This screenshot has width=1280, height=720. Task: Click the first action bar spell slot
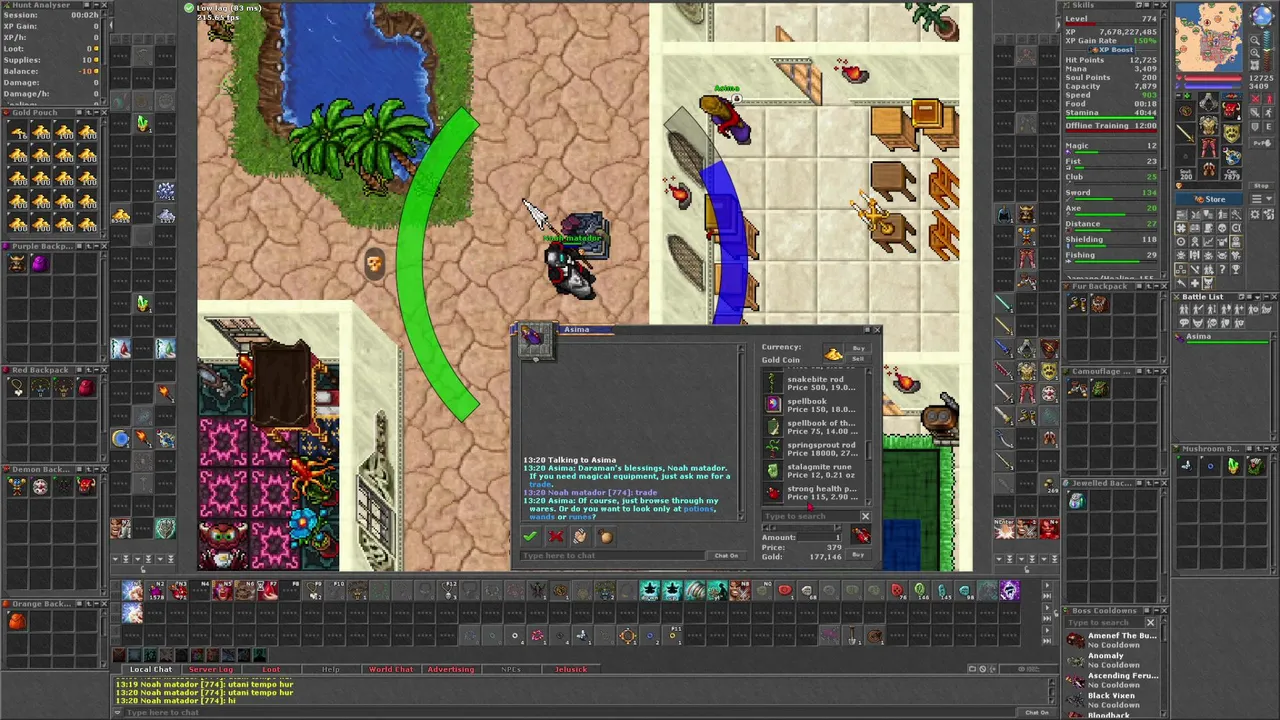[x=131, y=591]
